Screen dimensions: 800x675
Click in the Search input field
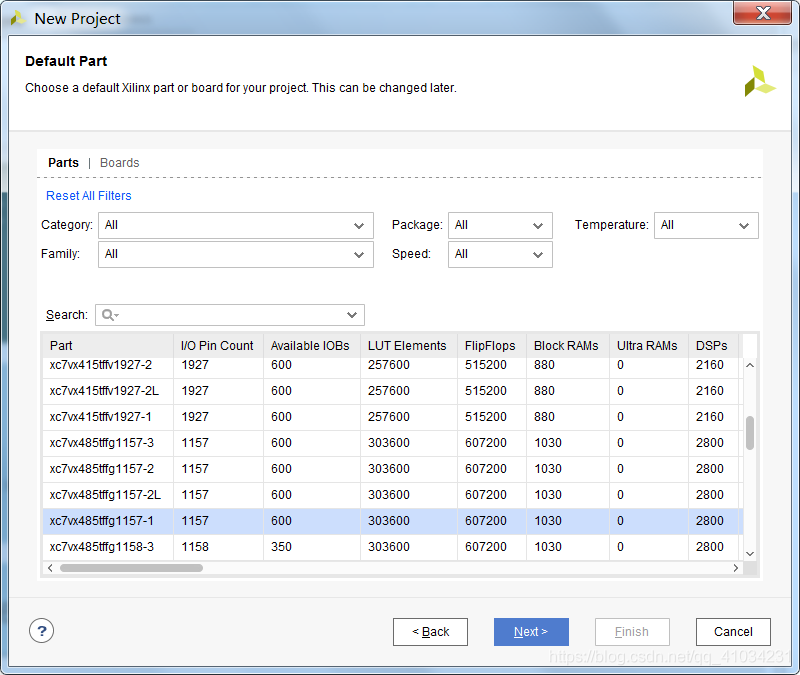click(230, 315)
